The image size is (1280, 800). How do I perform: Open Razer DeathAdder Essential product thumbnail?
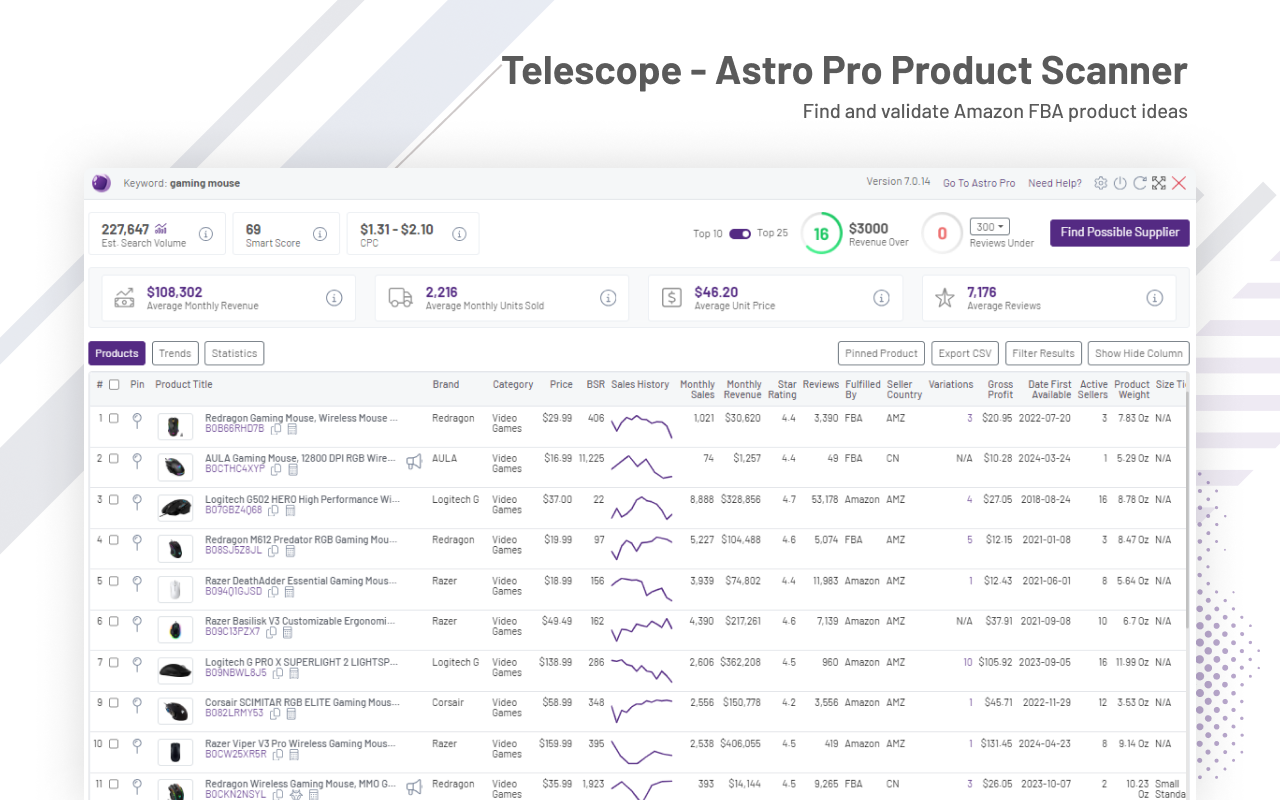tap(176, 589)
